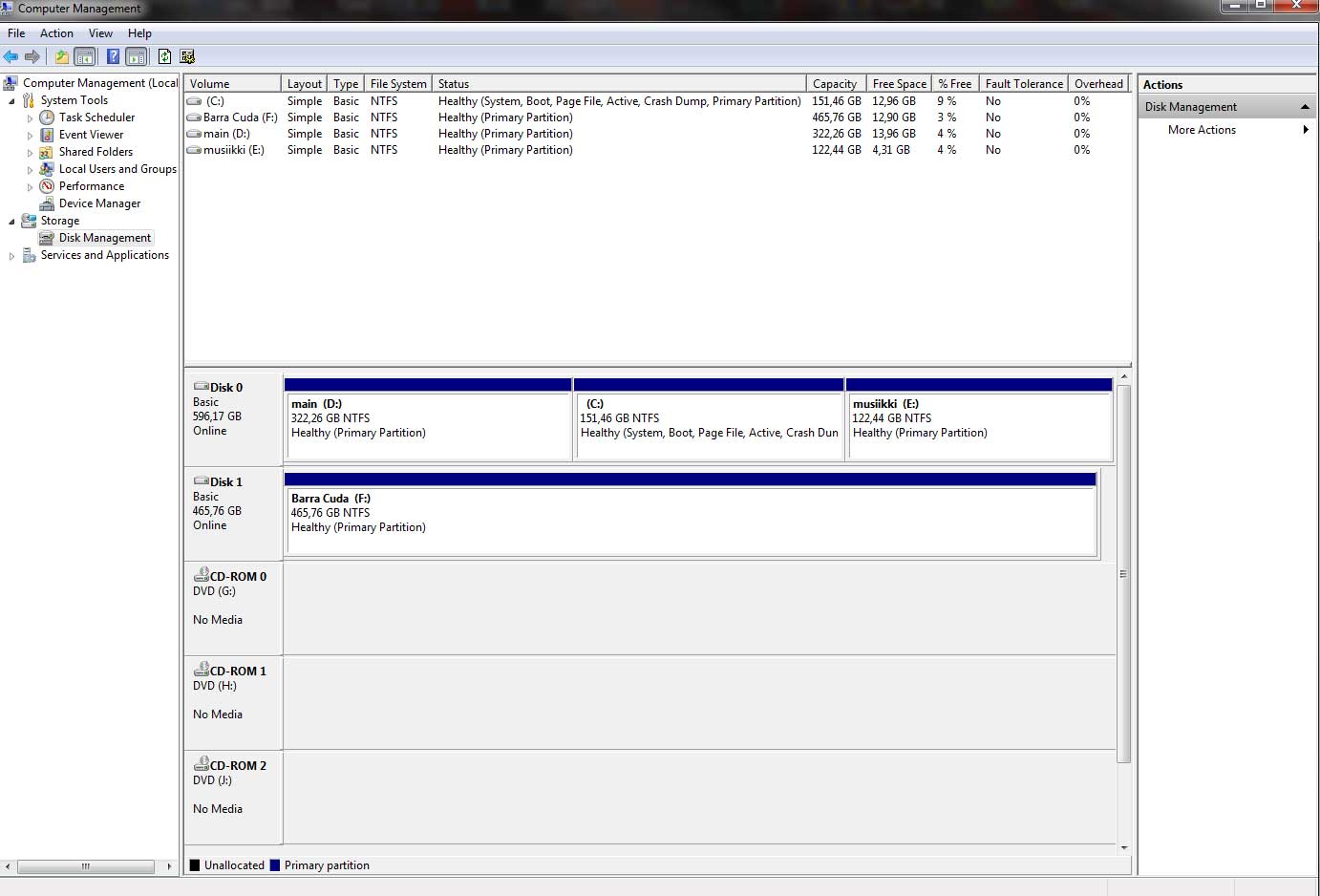Image resolution: width=1320 pixels, height=896 pixels.
Task: Sort by the Status column header
Action: pos(619,84)
